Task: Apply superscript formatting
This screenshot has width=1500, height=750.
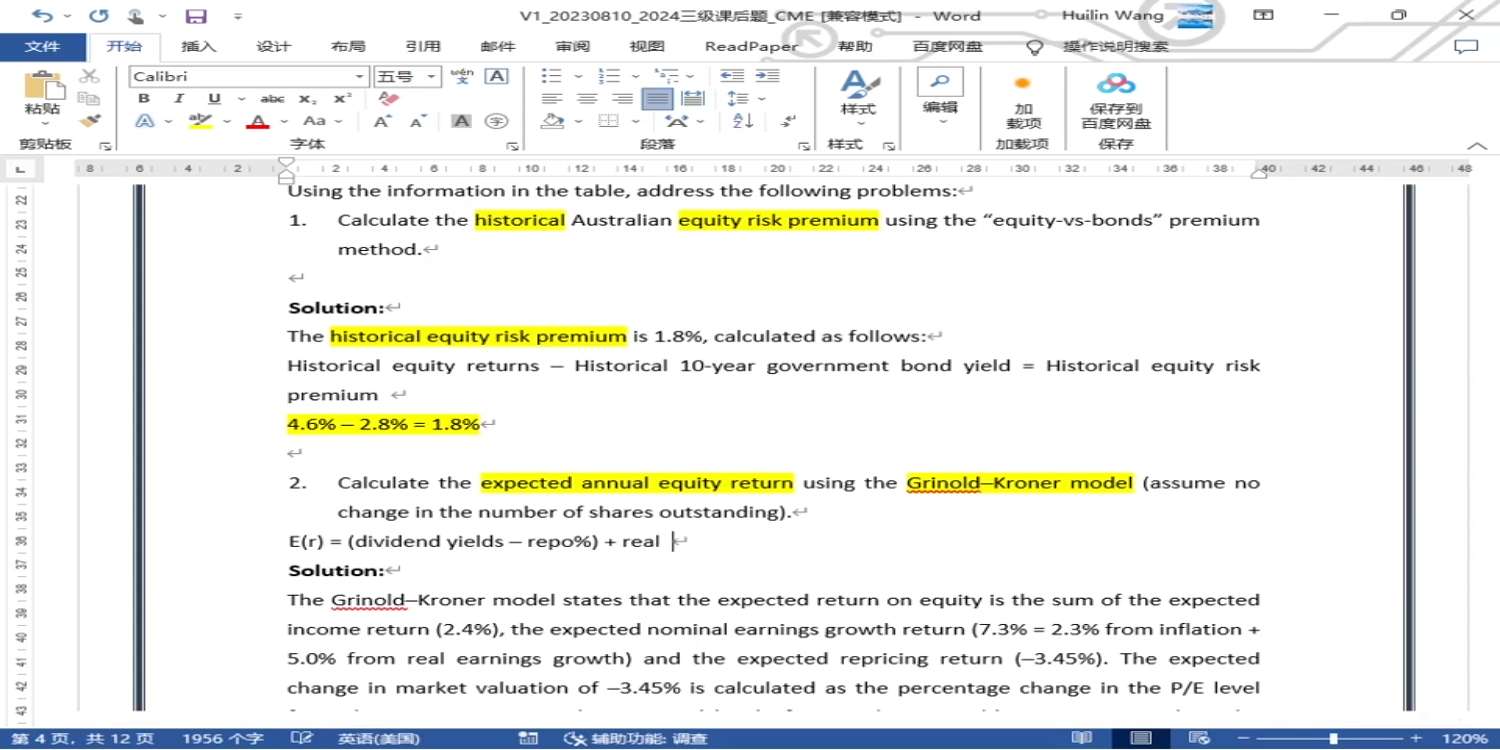Action: 343,98
